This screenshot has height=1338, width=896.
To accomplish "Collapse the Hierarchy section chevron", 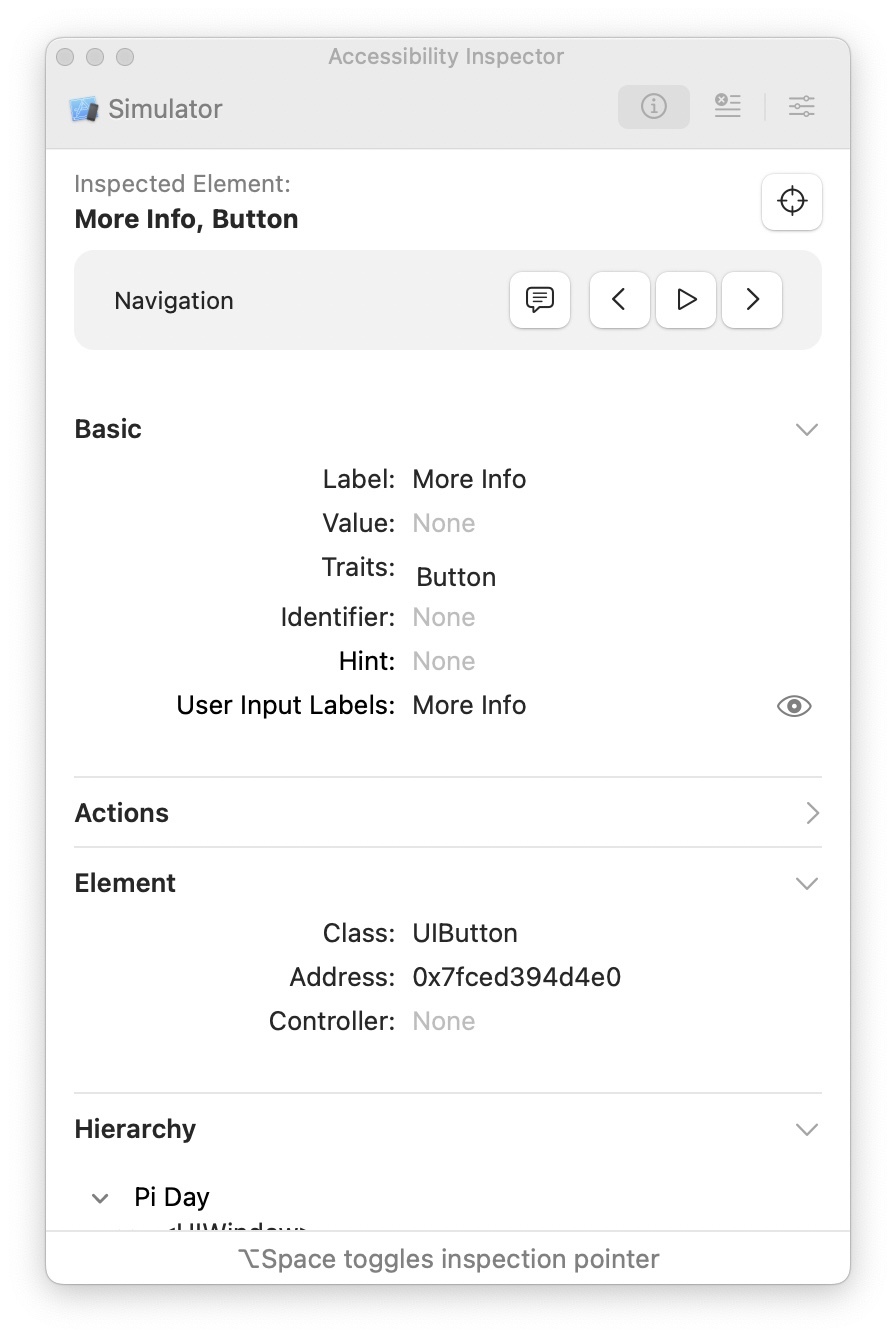I will (806, 1129).
